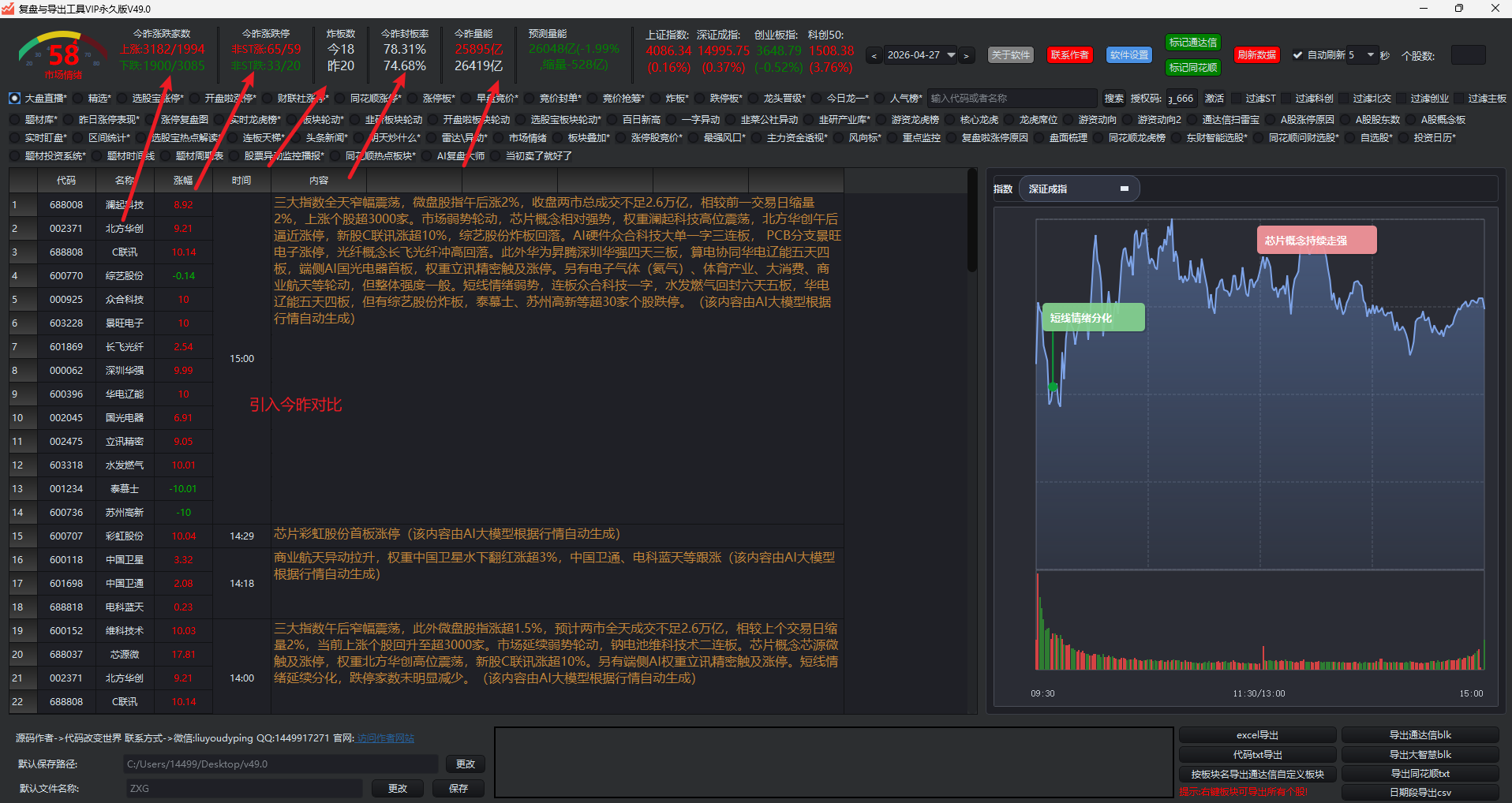The image size is (1512, 803).
Task: Disable the 自动刷新 checkbox
Action: pos(1297,55)
